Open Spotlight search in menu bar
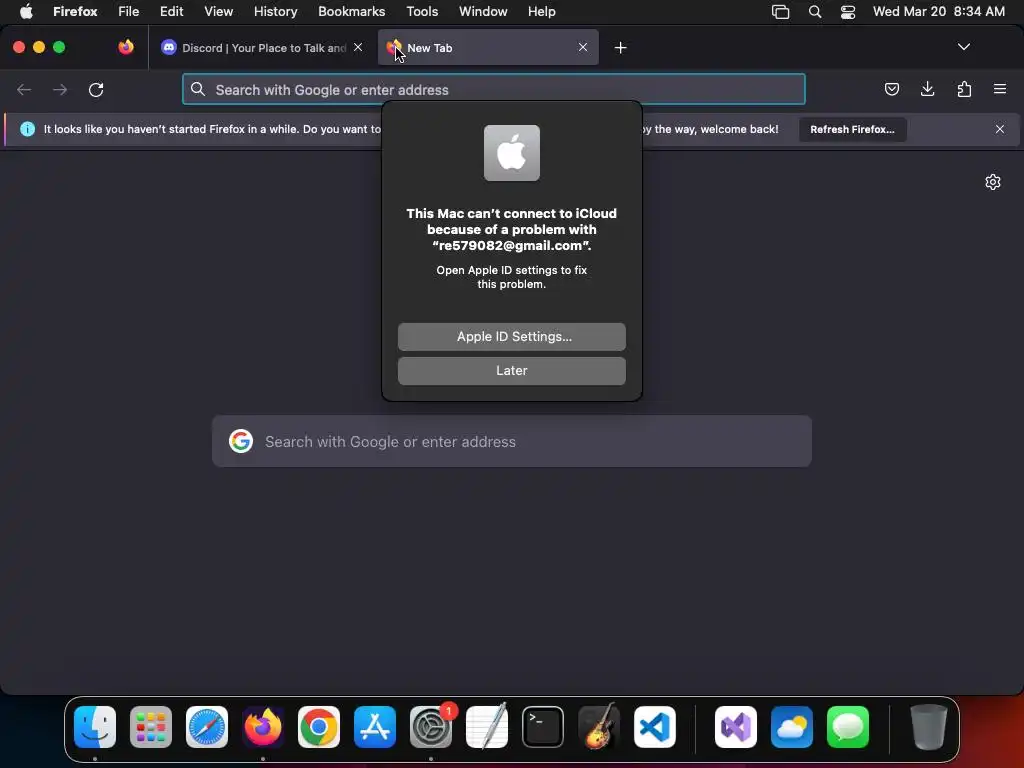 tap(814, 11)
